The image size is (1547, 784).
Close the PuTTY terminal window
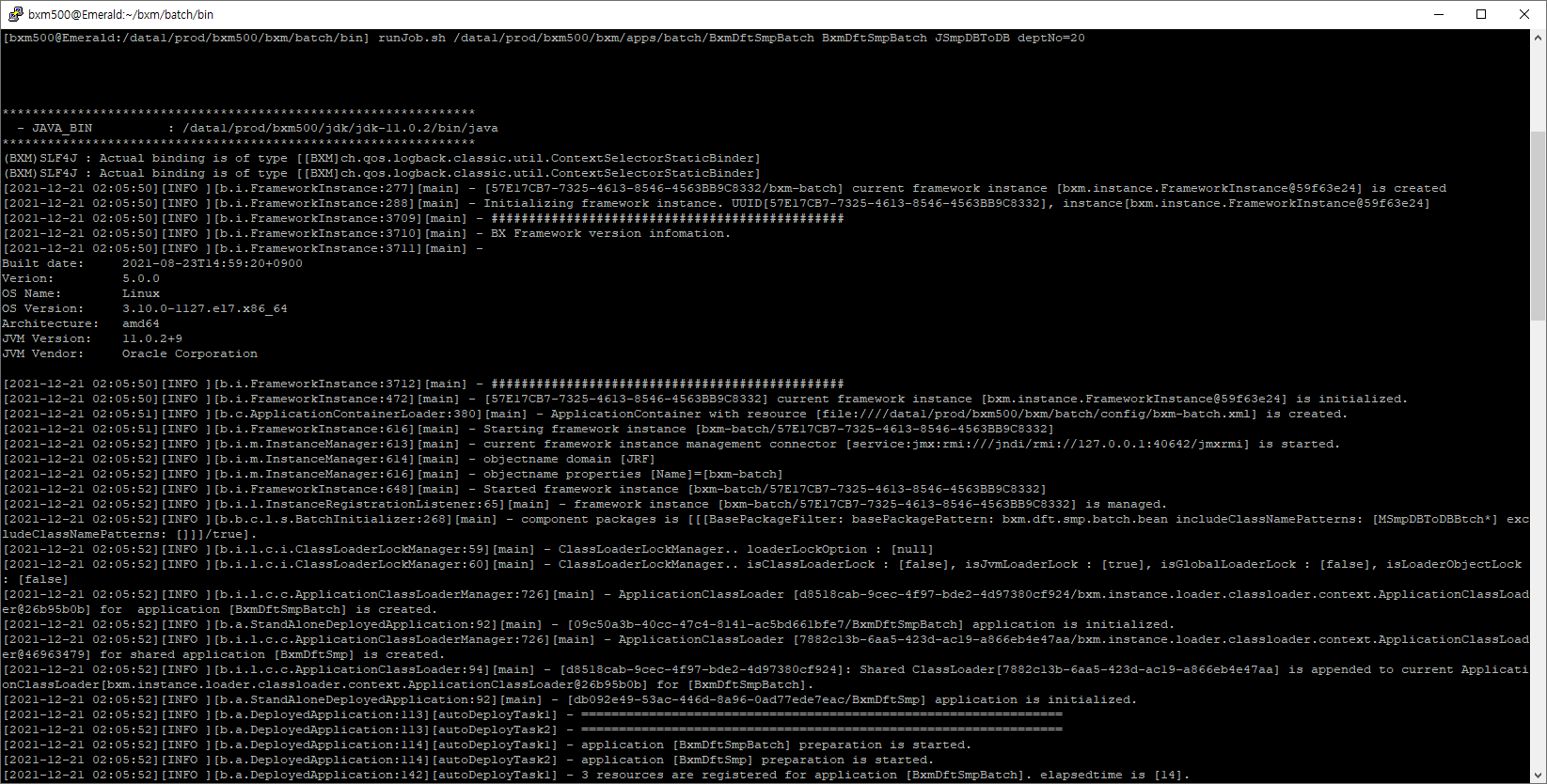1524,14
